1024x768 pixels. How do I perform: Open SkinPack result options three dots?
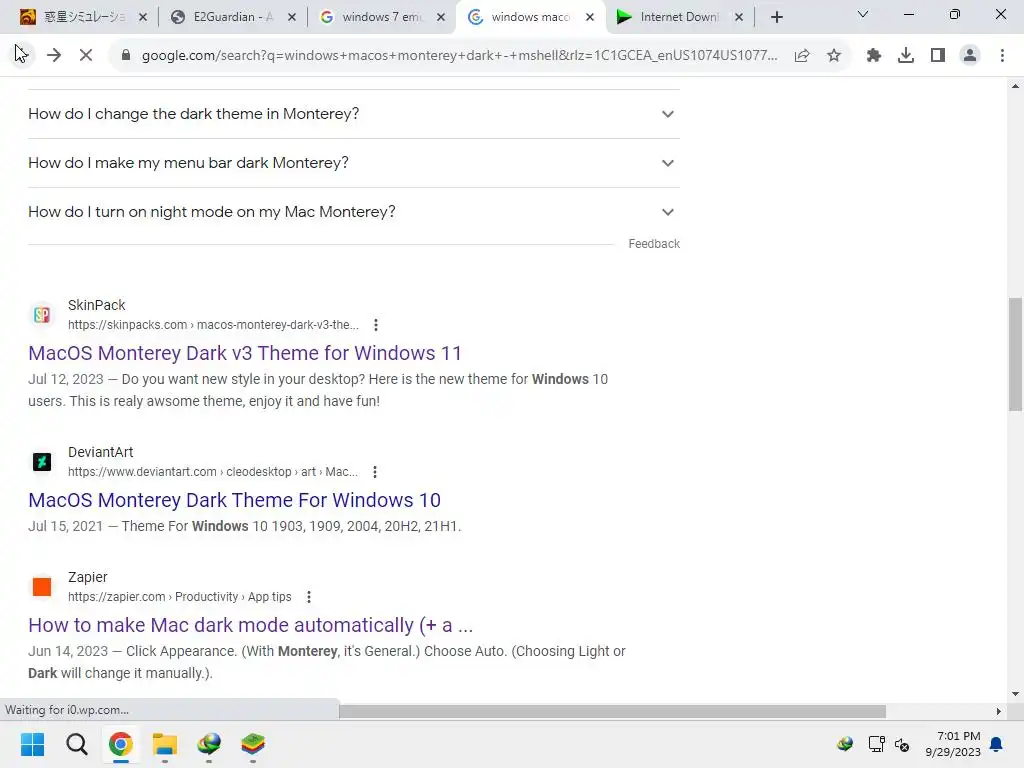tap(376, 325)
